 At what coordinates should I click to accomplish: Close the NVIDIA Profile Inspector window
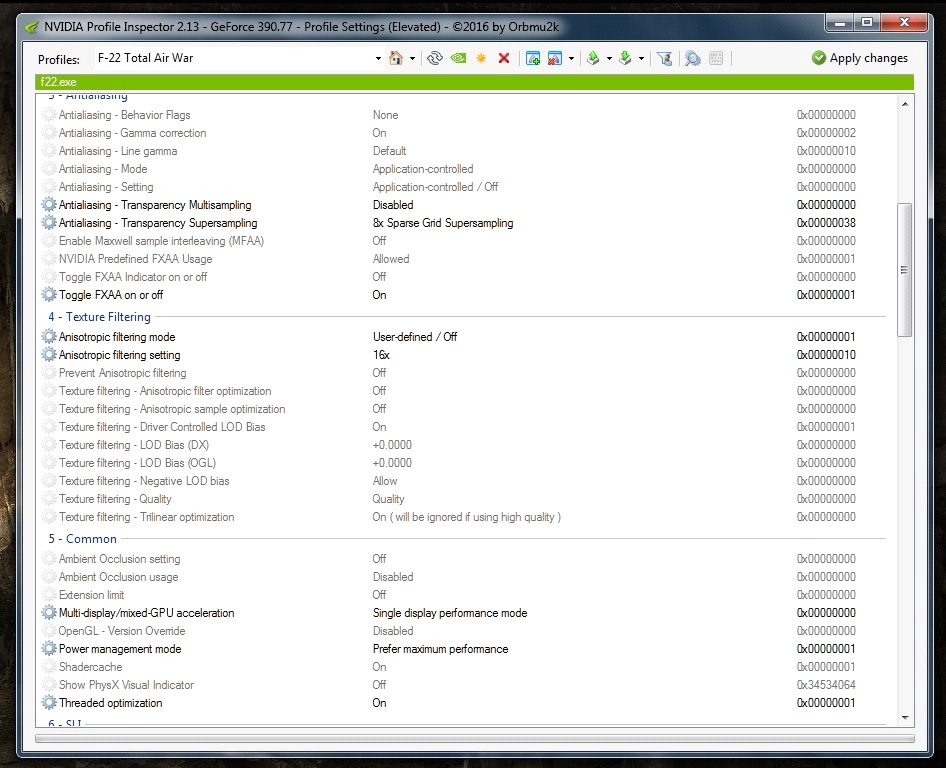pos(903,22)
